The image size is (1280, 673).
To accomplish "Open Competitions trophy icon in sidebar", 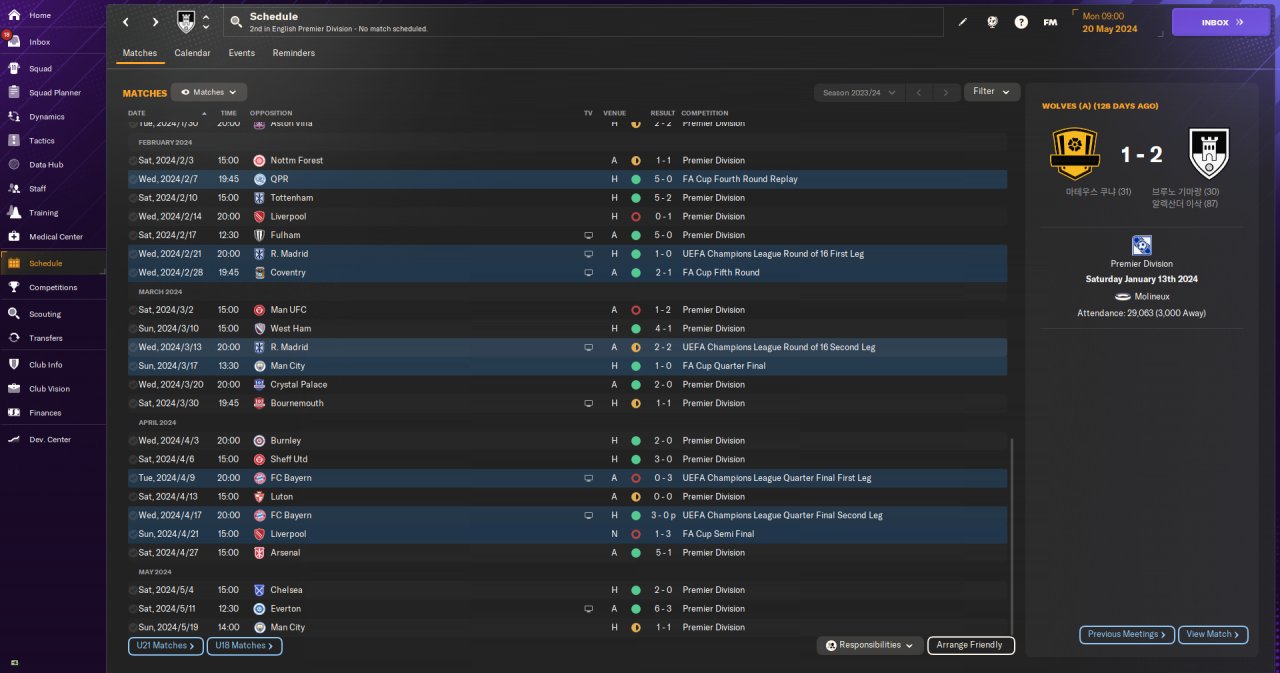I will coord(14,287).
